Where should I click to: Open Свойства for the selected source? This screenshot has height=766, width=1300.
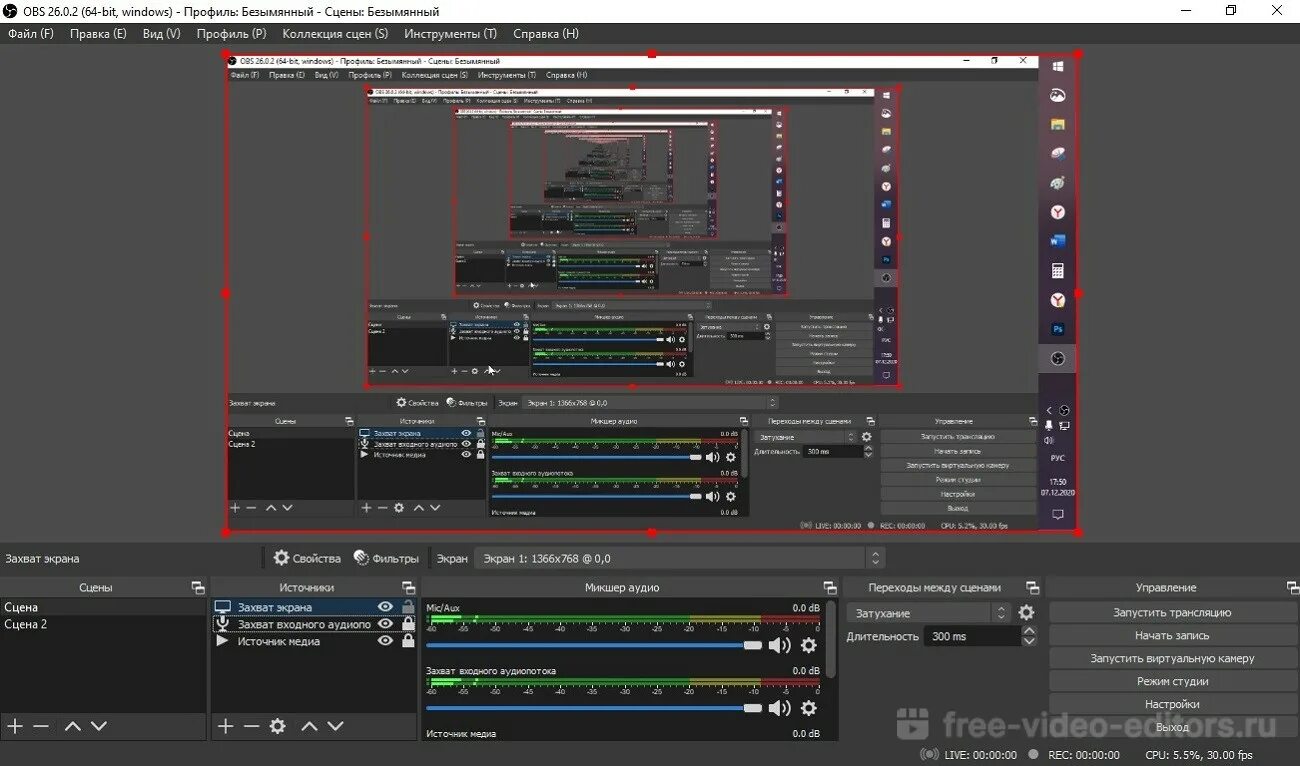click(x=307, y=558)
